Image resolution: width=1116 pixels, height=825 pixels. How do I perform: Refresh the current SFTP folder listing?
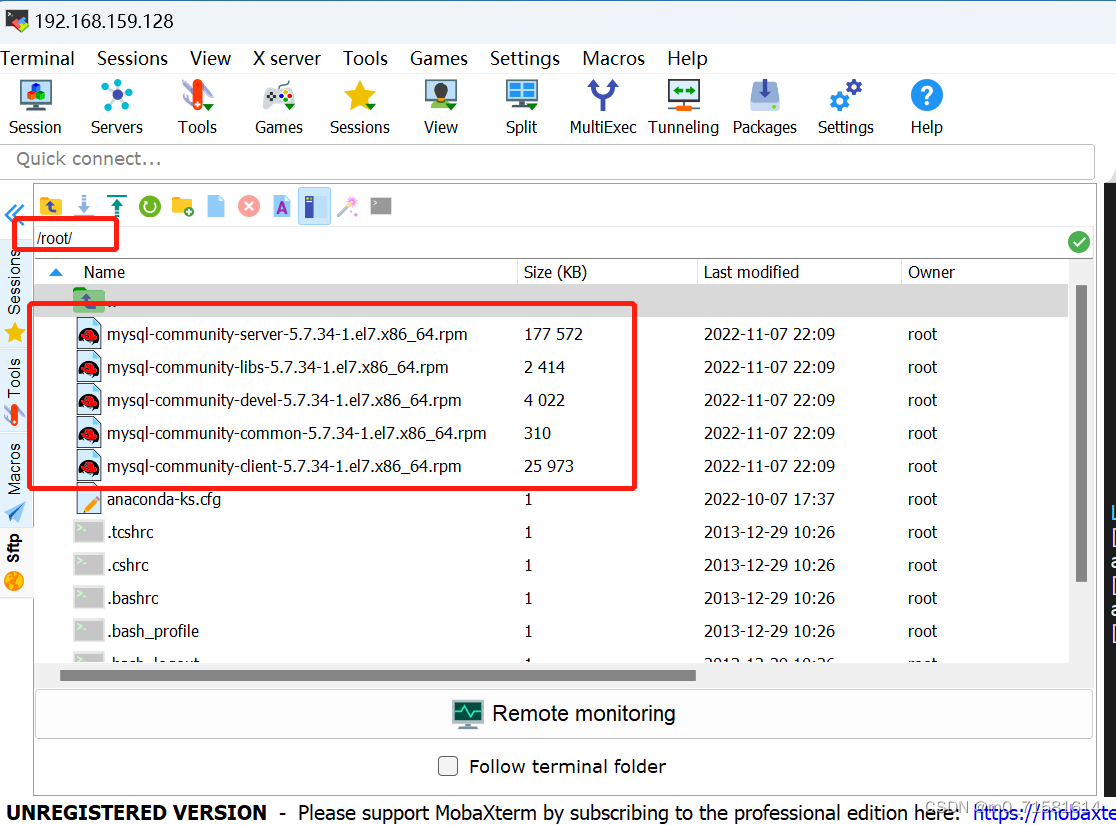coord(150,206)
